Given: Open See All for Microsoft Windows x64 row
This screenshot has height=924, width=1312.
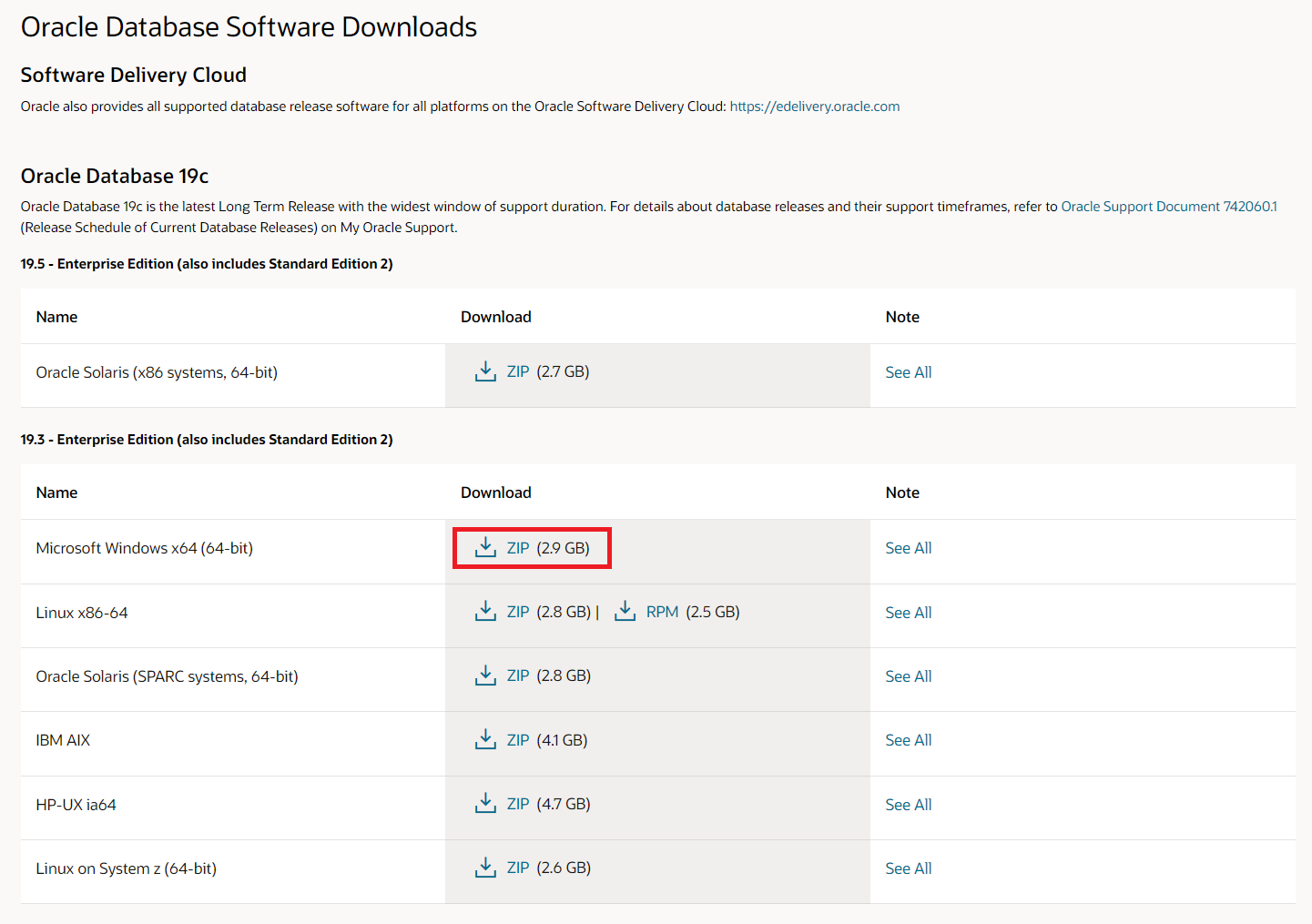Looking at the screenshot, I should click(x=909, y=548).
